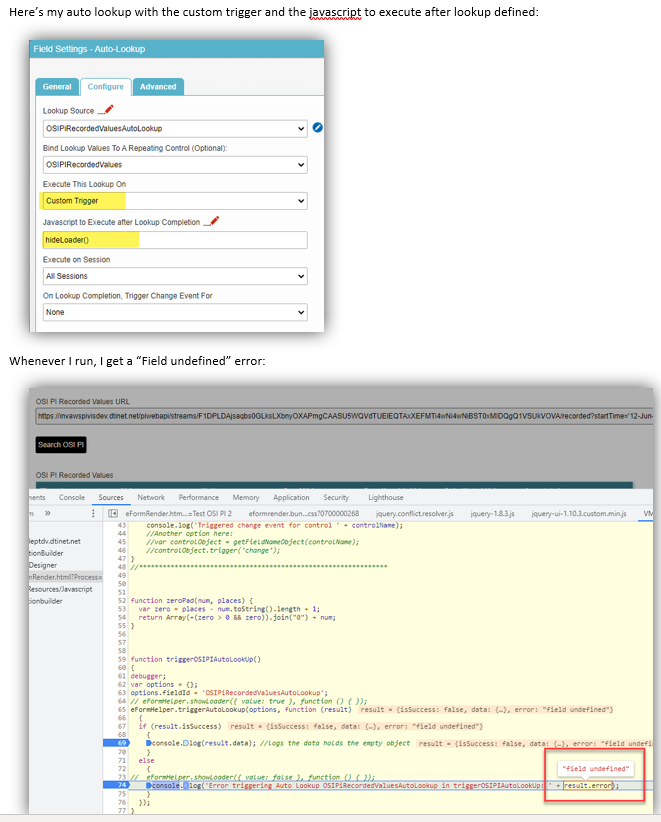This screenshot has height=822, width=661.
Task: Click the hideLoader() javascript input field
Action: pos(174,240)
